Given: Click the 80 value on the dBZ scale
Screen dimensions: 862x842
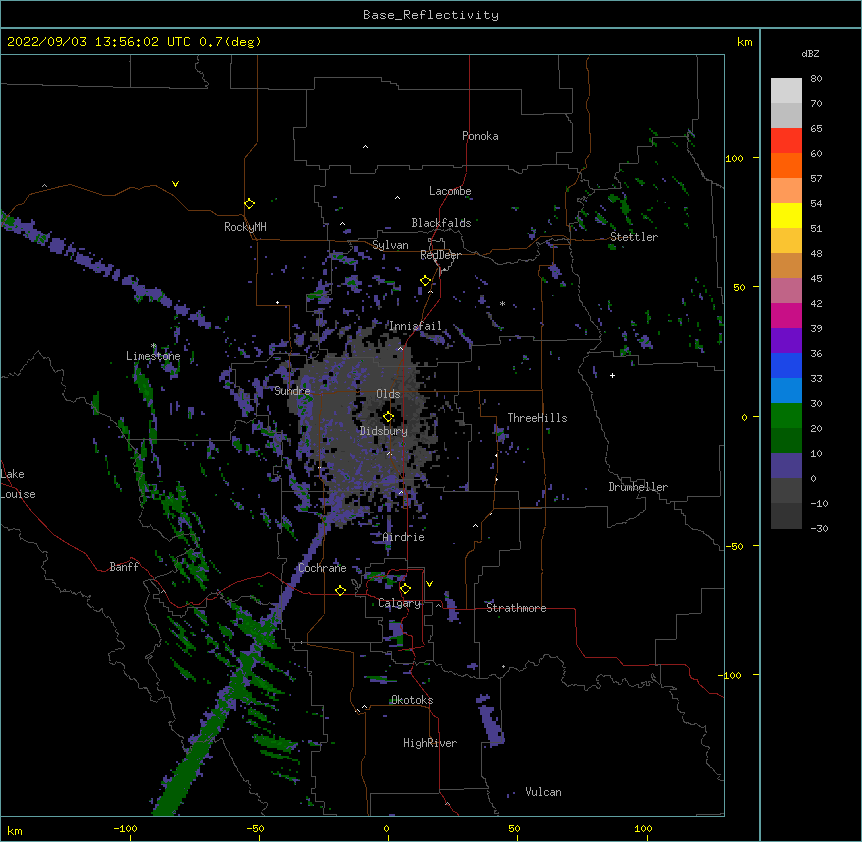Looking at the screenshot, I should click(816, 79).
